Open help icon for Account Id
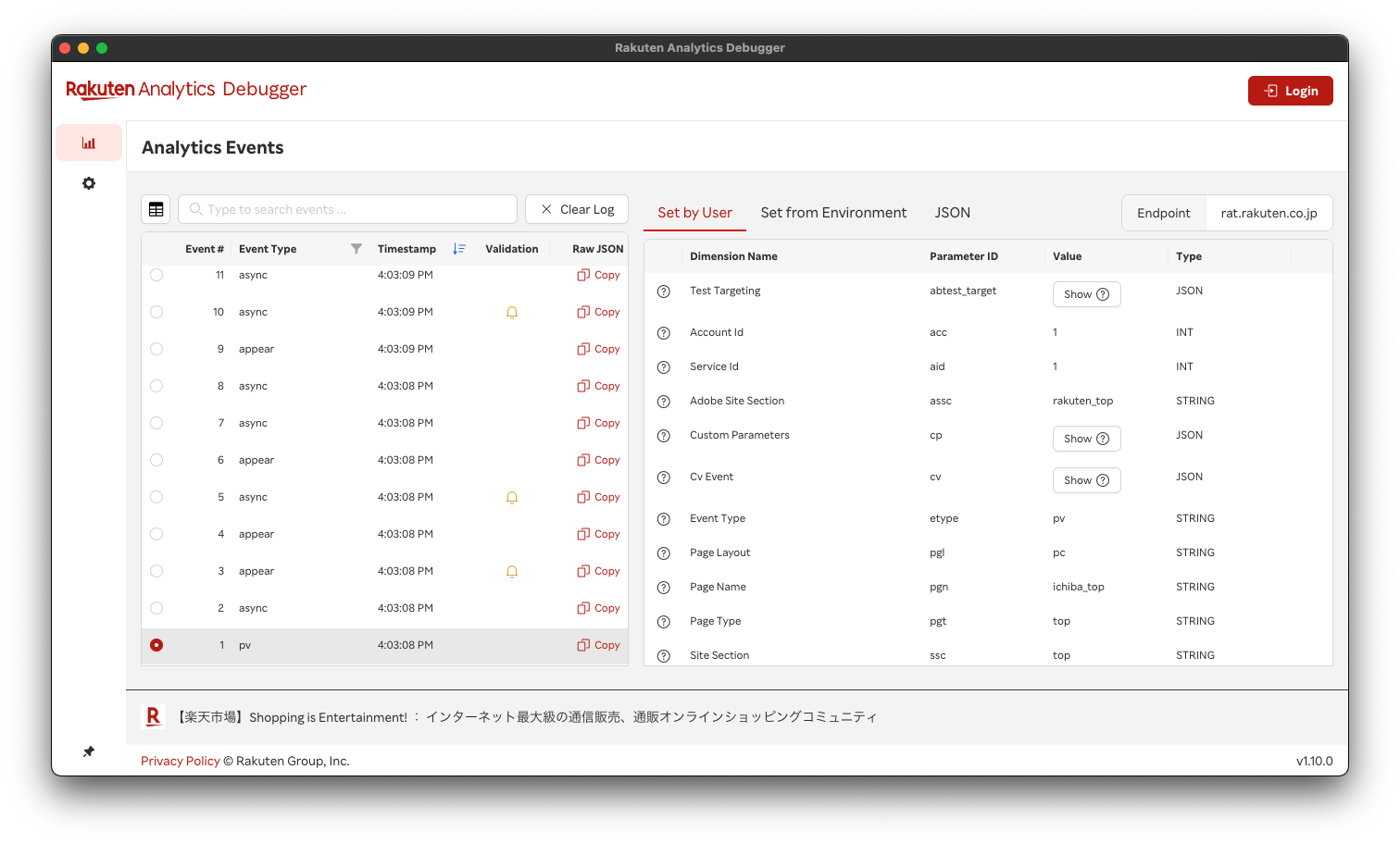This screenshot has width=1400, height=844. coord(664,333)
